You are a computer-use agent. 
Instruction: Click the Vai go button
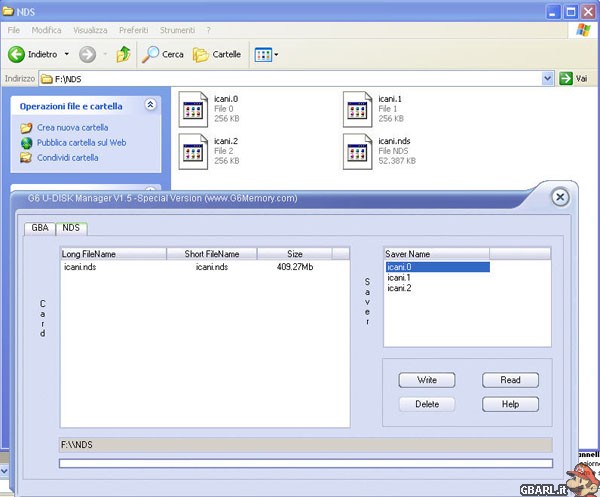click(573, 78)
